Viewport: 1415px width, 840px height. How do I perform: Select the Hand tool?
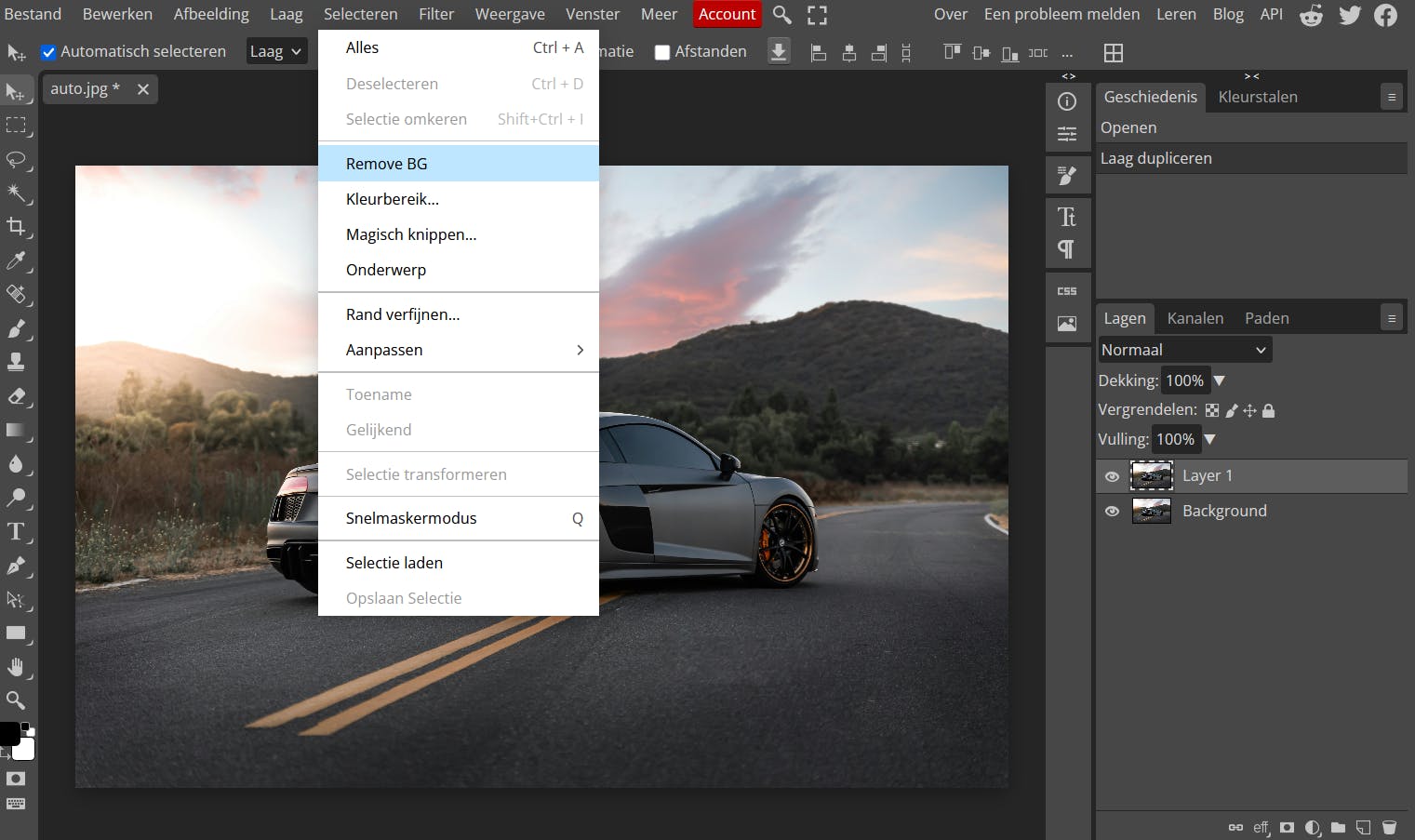click(x=16, y=667)
